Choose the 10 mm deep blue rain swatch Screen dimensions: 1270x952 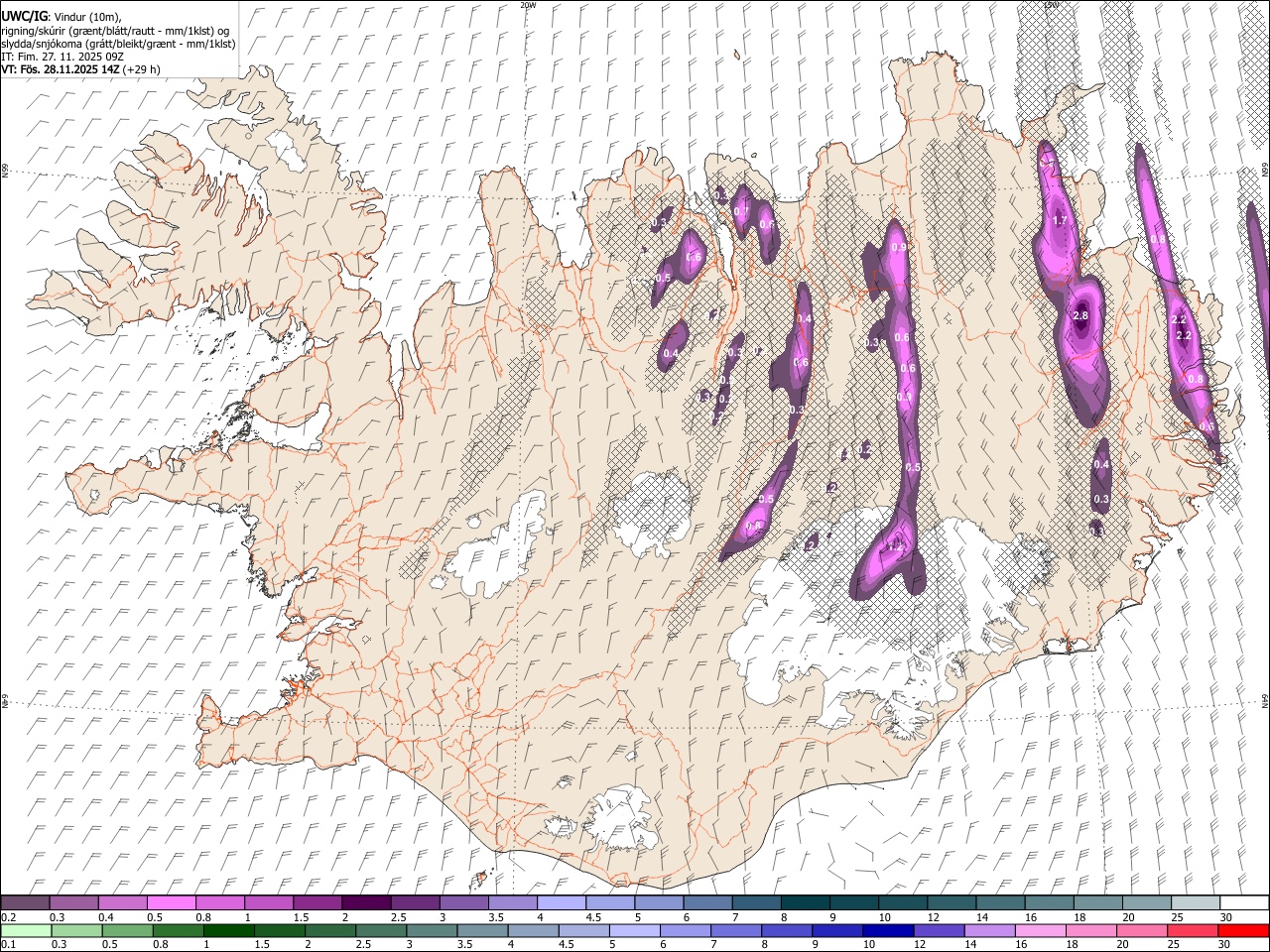887,930
